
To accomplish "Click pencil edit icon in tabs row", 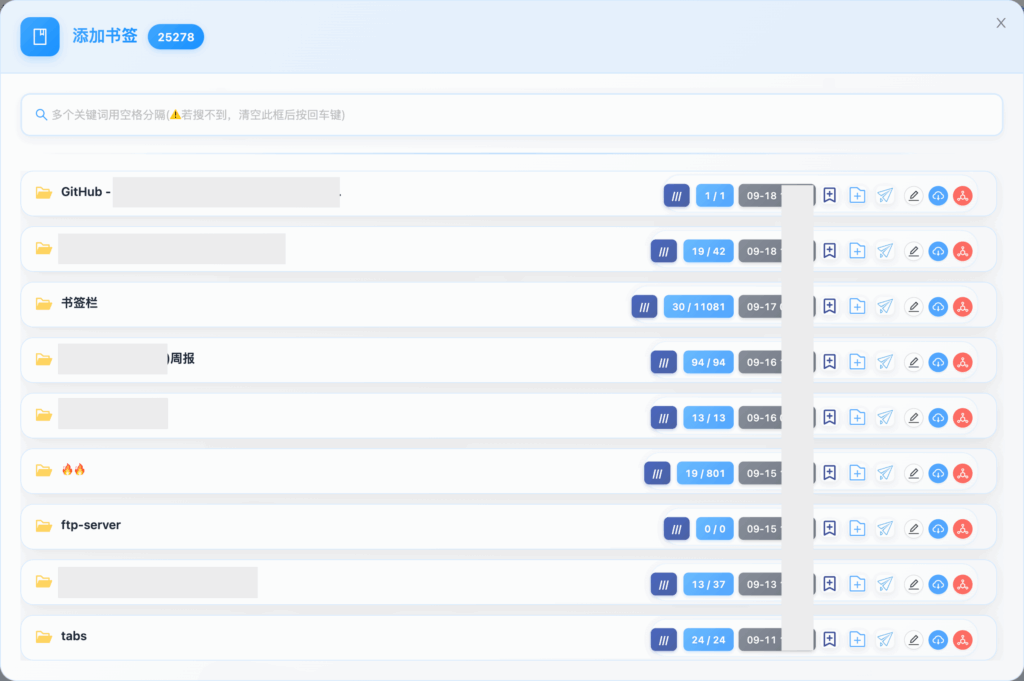I will pos(912,639).
